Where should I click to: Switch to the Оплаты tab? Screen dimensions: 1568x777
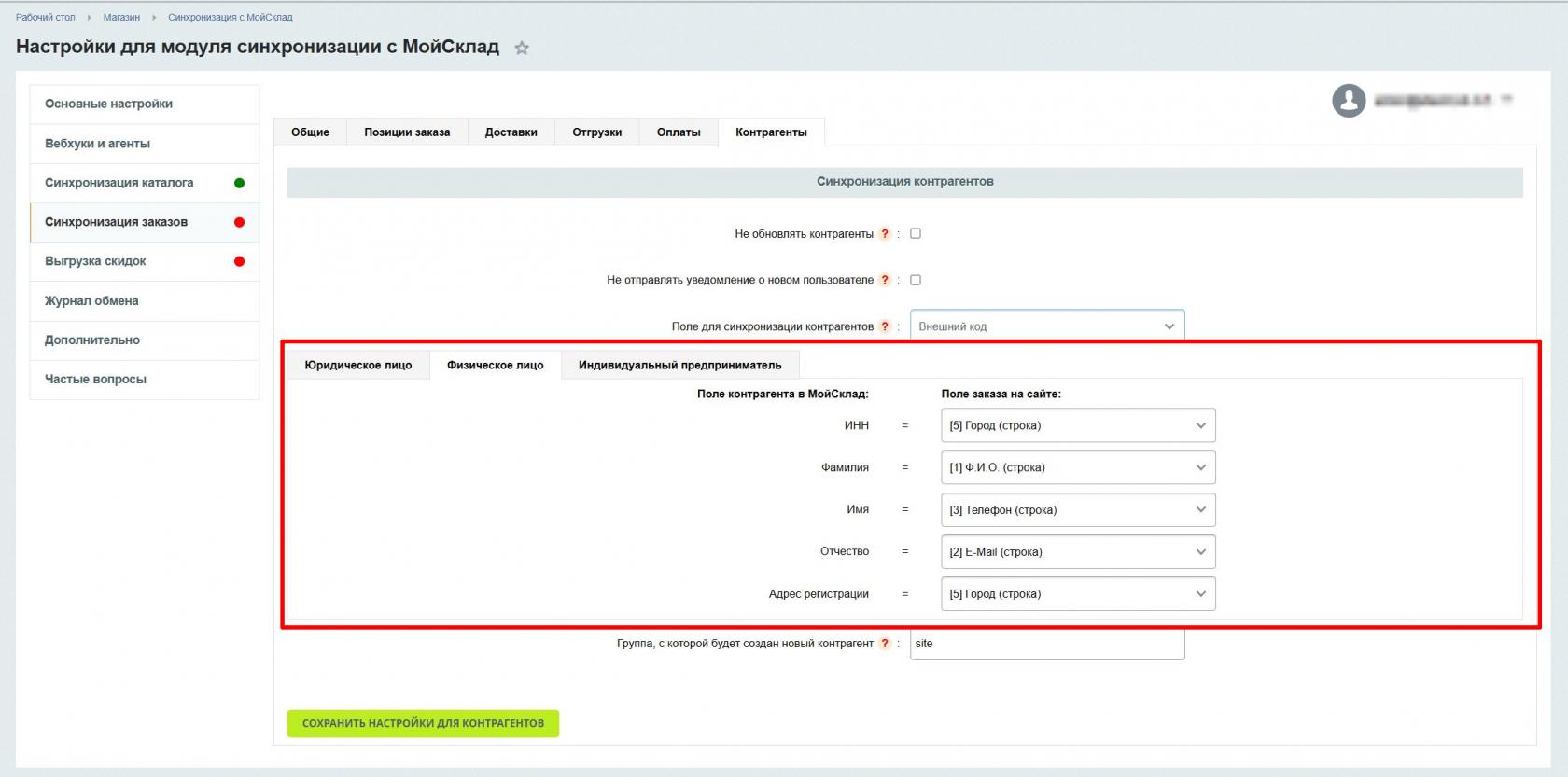click(x=679, y=132)
